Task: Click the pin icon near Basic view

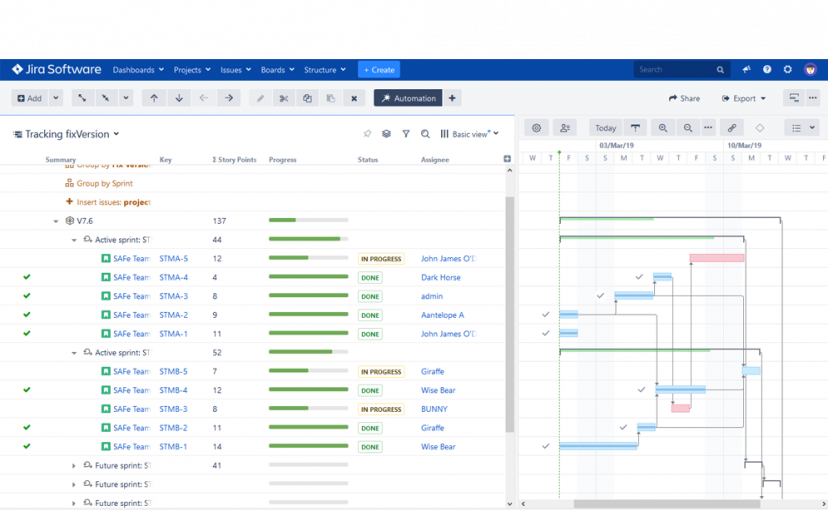Action: (x=368, y=134)
